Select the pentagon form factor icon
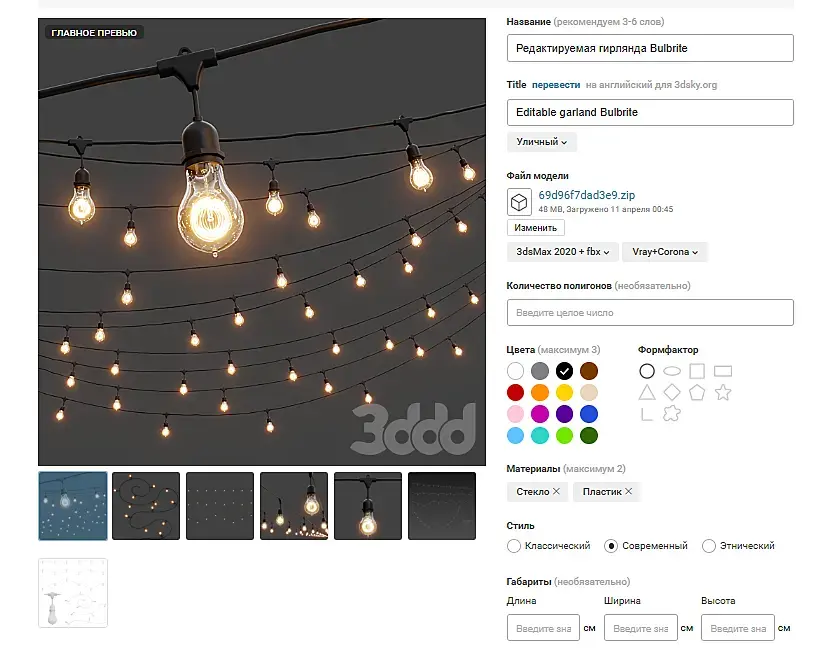Viewport: 816px width, 653px height. click(x=697, y=393)
